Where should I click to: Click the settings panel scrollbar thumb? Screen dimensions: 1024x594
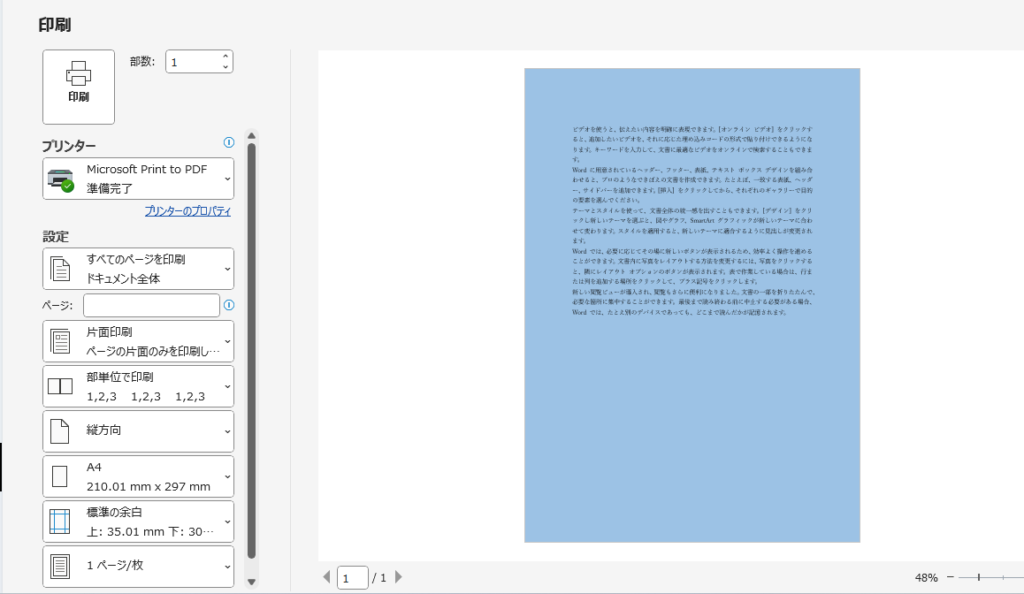pos(251,351)
